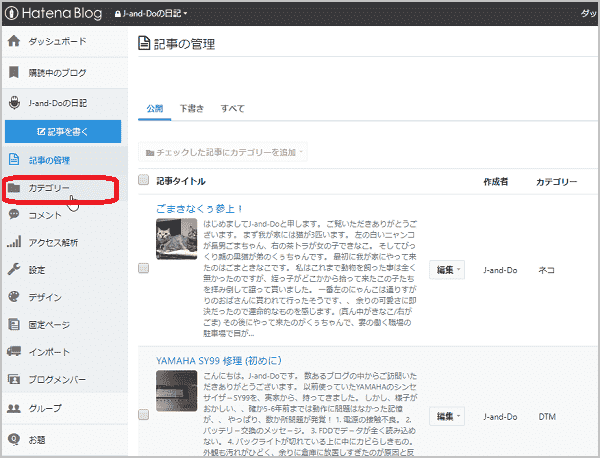Check the box for YAMAHA SY99 修理 article
The width and height of the screenshot is (600, 458).
[x=143, y=414]
